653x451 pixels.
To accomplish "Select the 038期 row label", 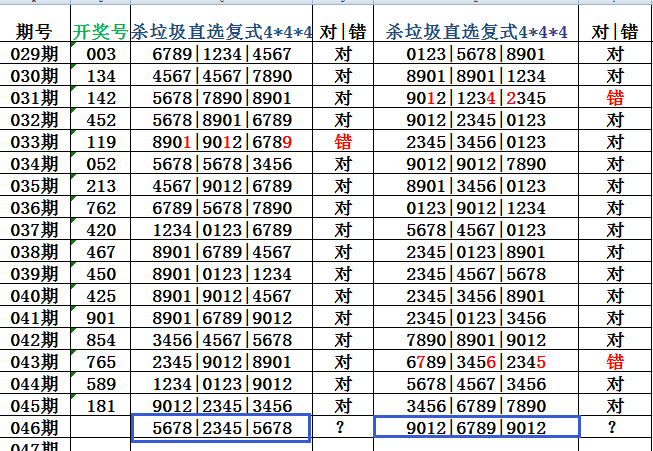I will (x=35, y=252).
